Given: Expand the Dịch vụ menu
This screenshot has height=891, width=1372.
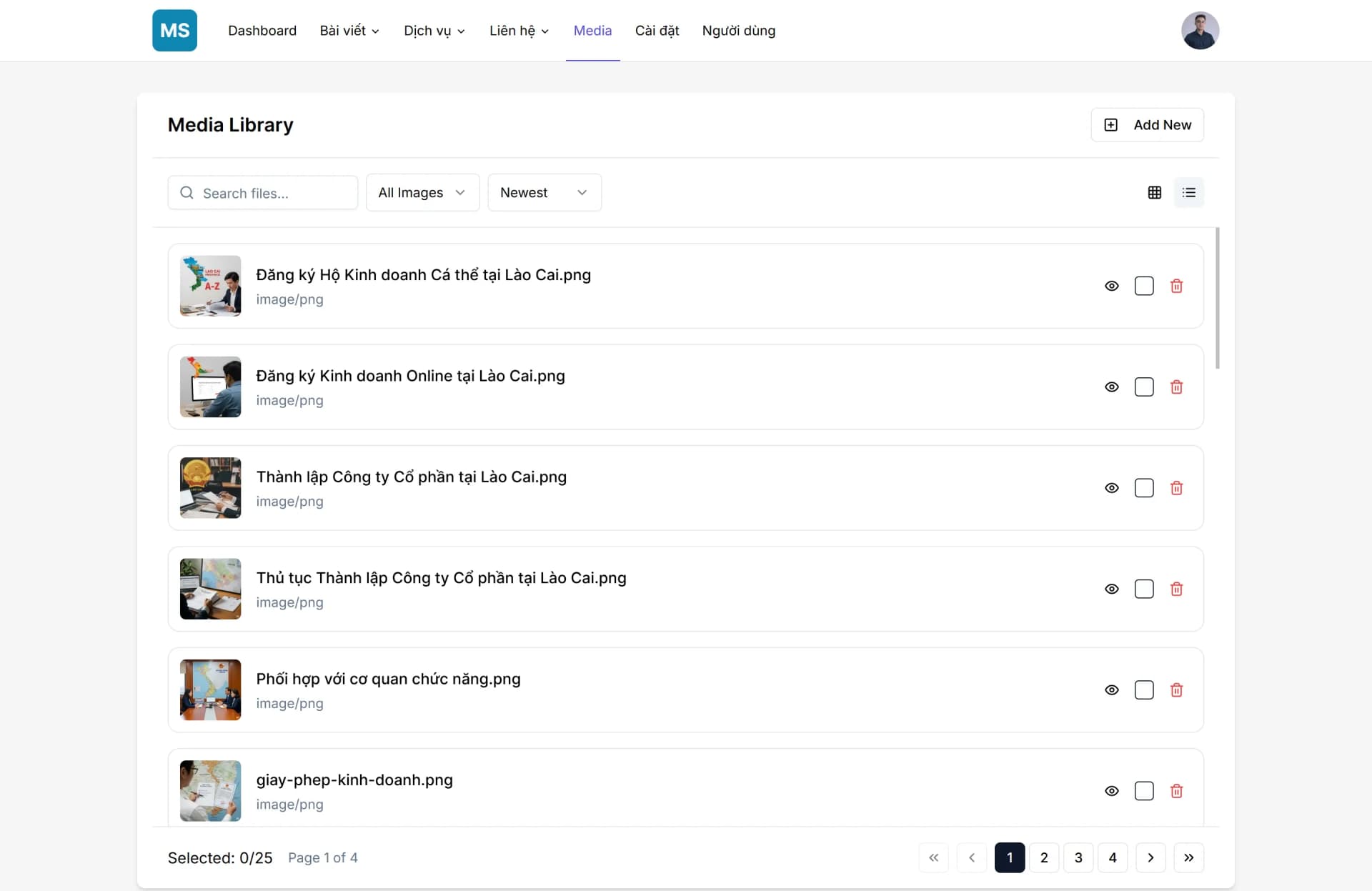Looking at the screenshot, I should 434,30.
